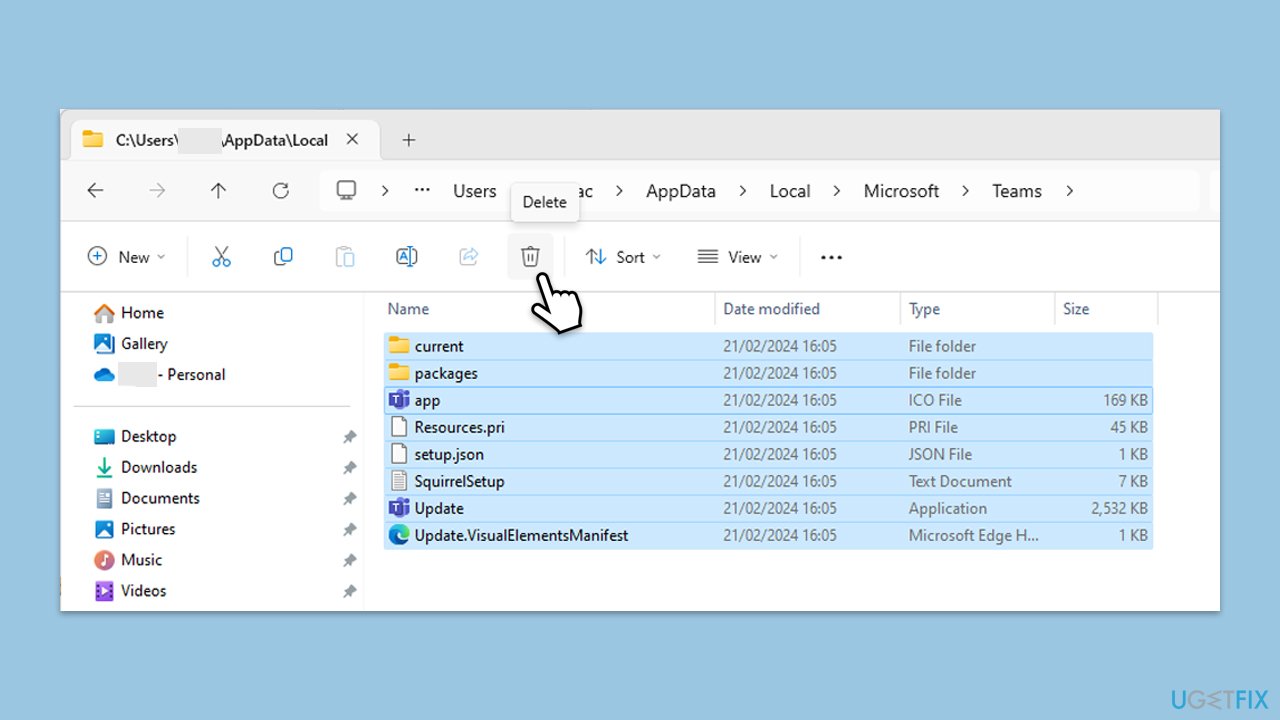Open the OneDrive Personal entry
Screen dimensions: 1280x720
click(160, 375)
